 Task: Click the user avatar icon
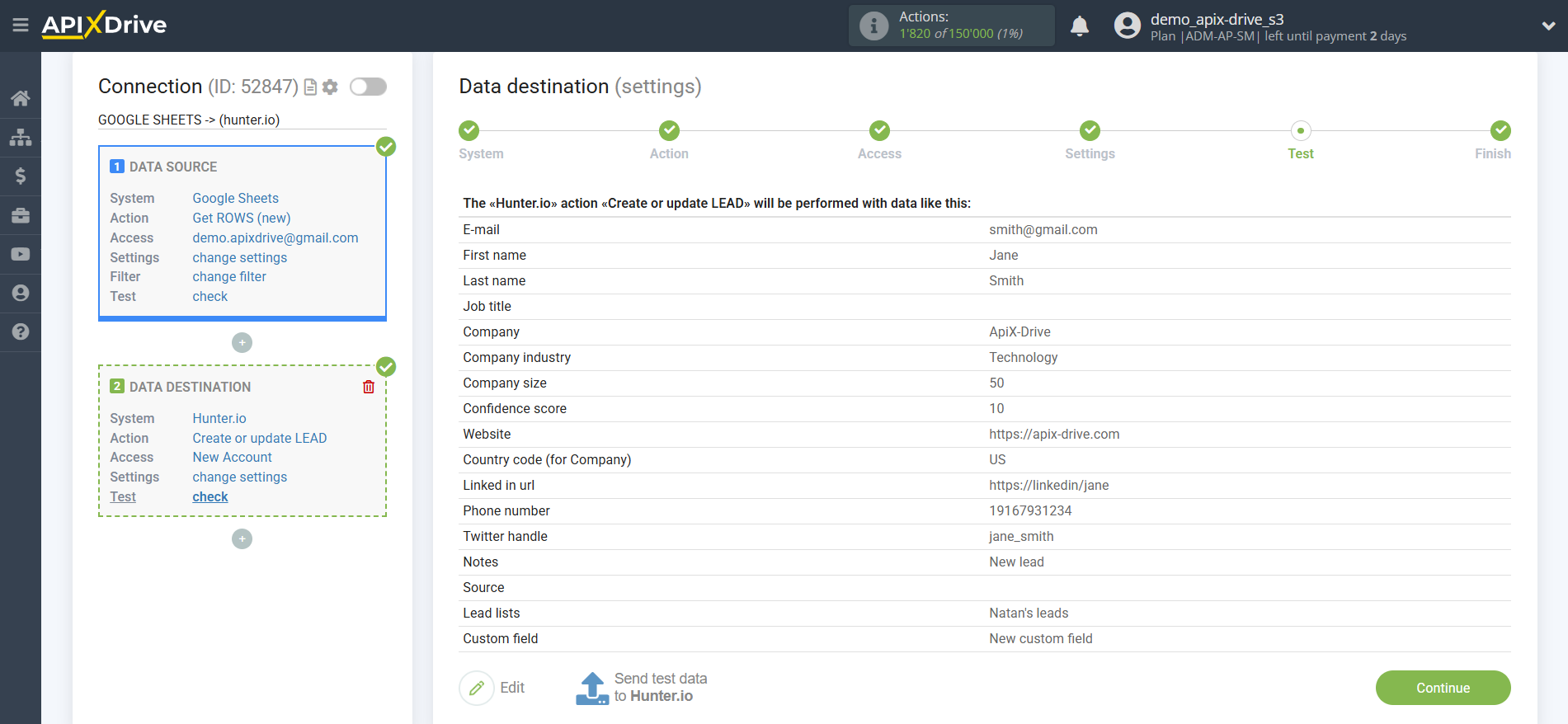pos(1127,26)
